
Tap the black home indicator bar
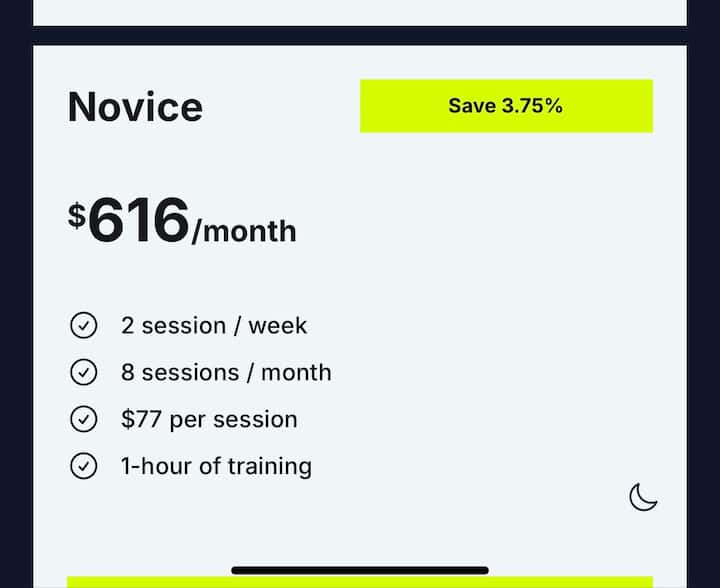360,571
